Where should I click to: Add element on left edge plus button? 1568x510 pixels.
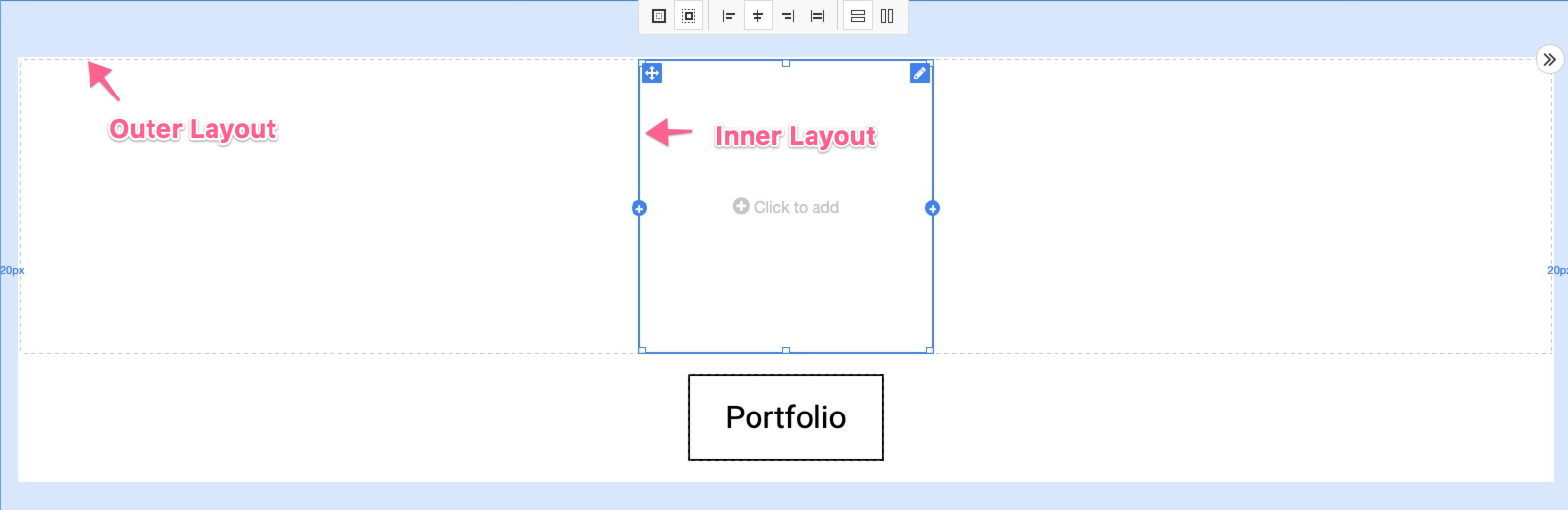pyautogui.click(x=639, y=208)
